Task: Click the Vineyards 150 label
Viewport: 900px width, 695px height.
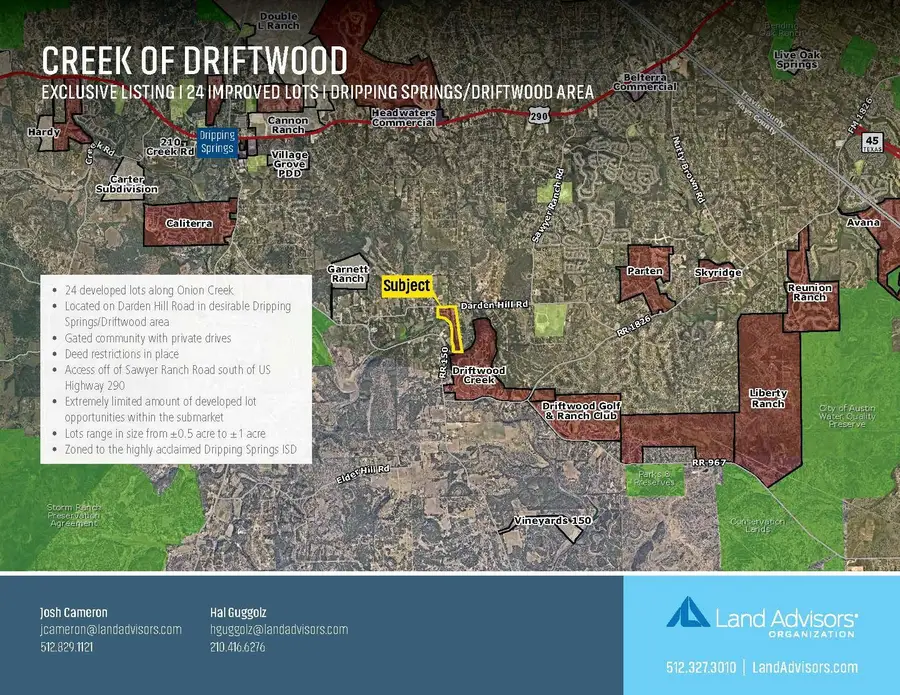Action: (x=552, y=521)
